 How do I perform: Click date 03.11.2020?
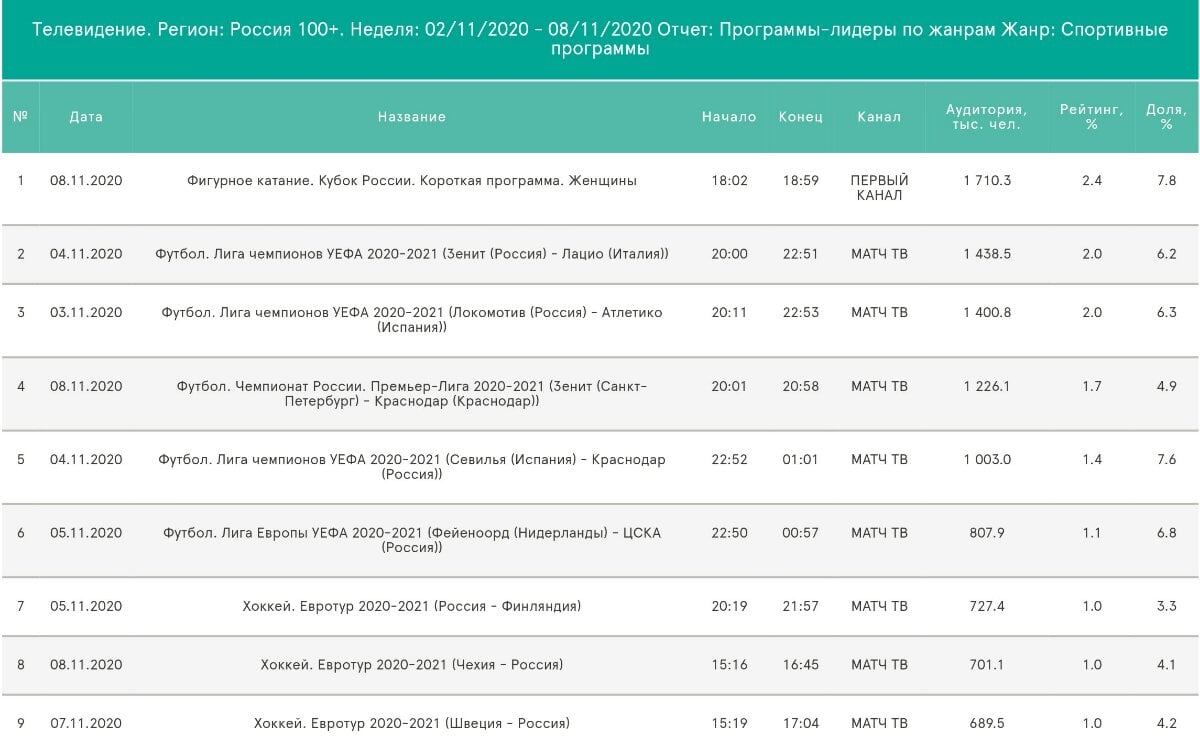(86, 313)
